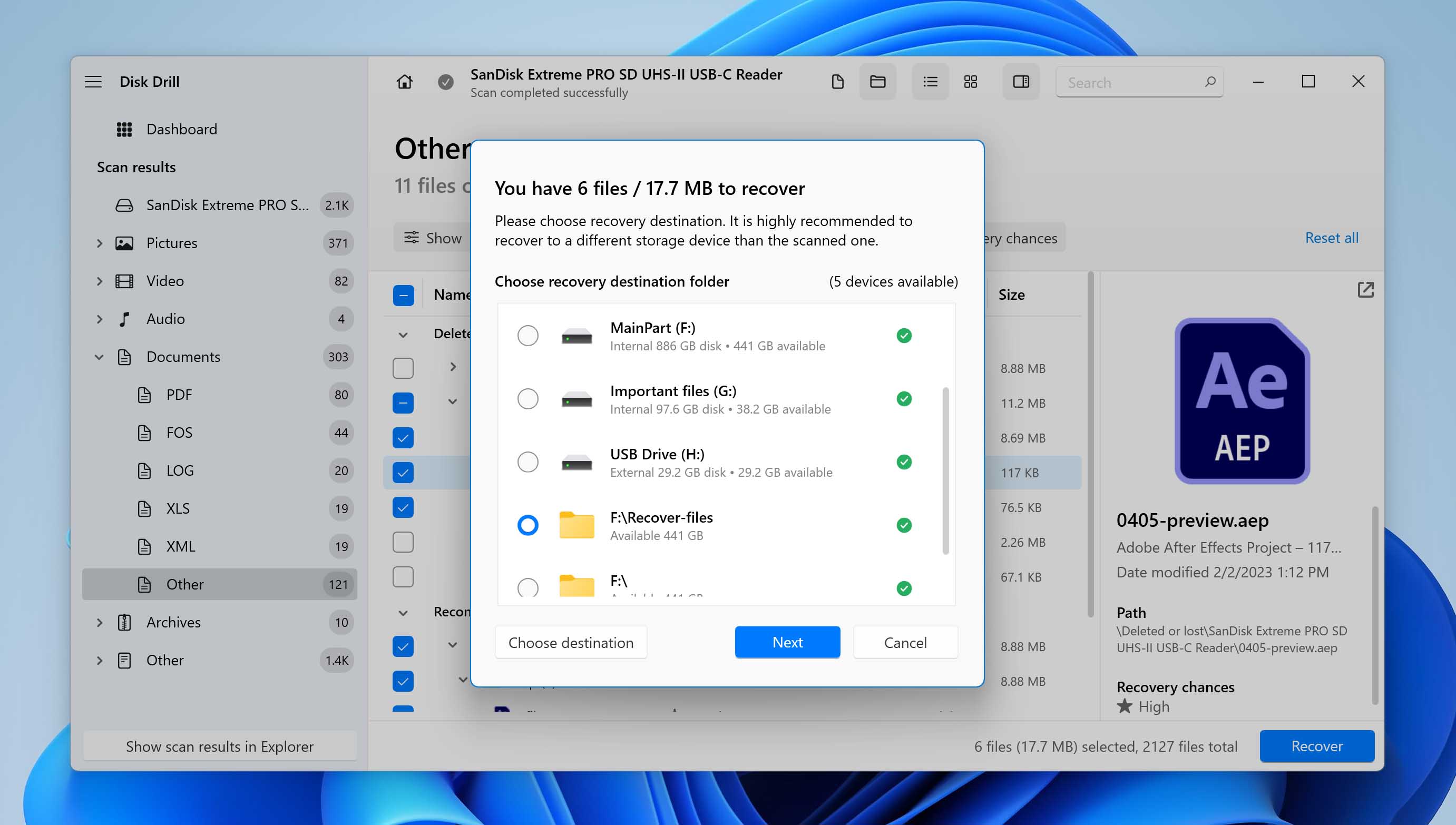Select the MainPart (F:) destination radio button
The image size is (1456, 825).
pyautogui.click(x=527, y=335)
